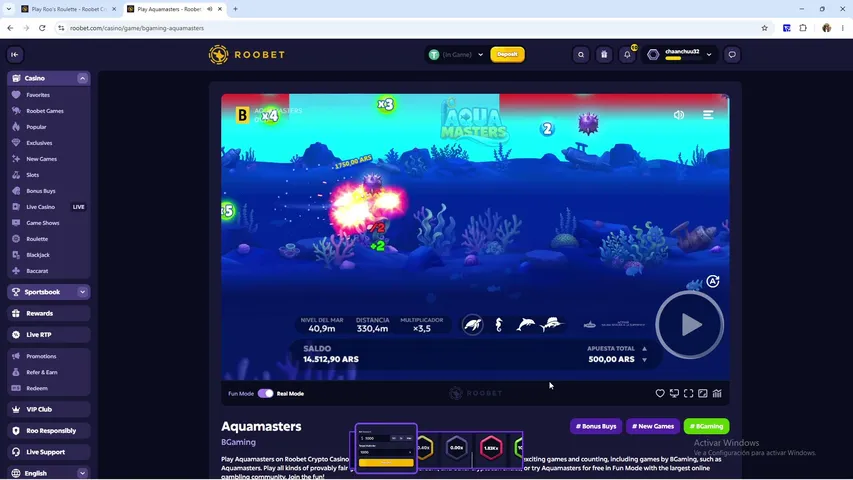This screenshot has width=853, height=480.
Task: Add game to favorites with heart icon
Action: 660,393
